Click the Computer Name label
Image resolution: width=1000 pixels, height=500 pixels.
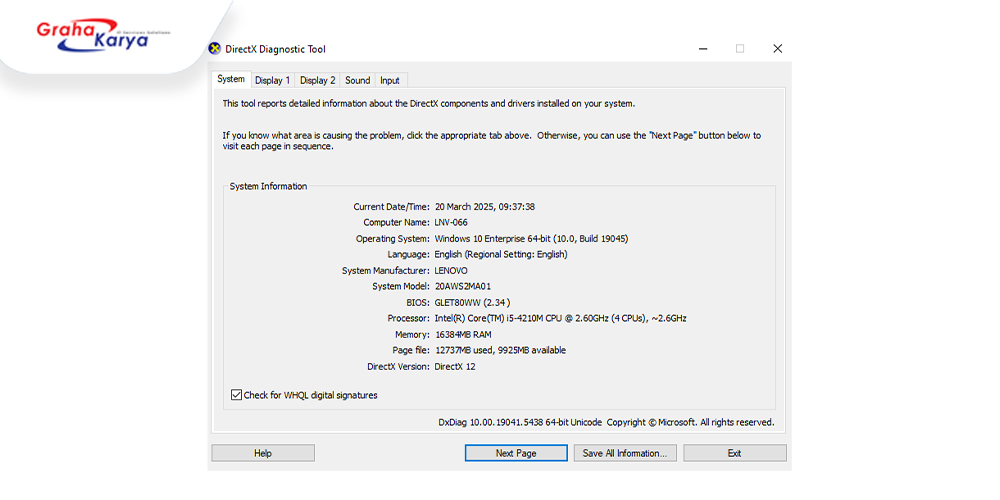[x=397, y=223]
